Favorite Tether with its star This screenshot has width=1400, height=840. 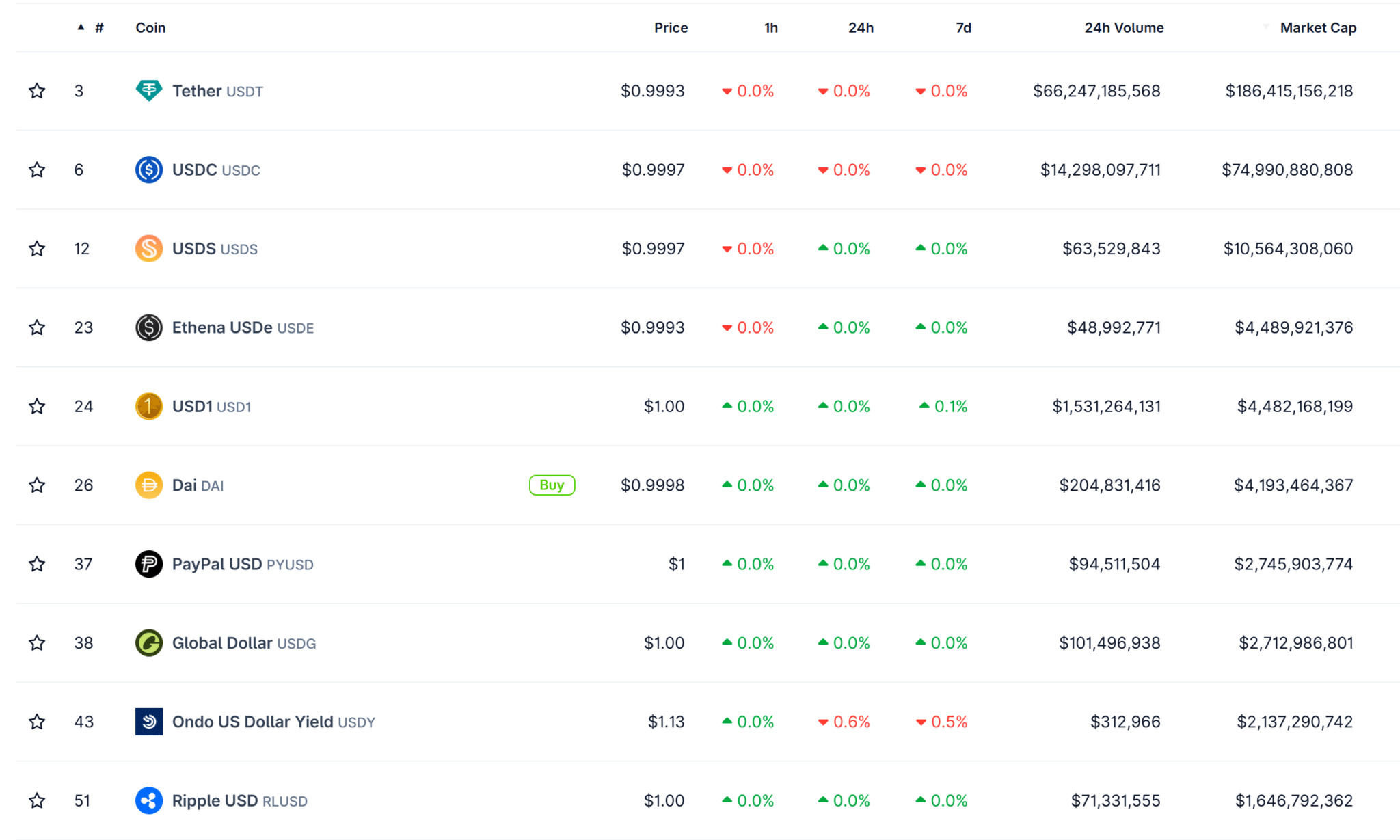pos(37,91)
